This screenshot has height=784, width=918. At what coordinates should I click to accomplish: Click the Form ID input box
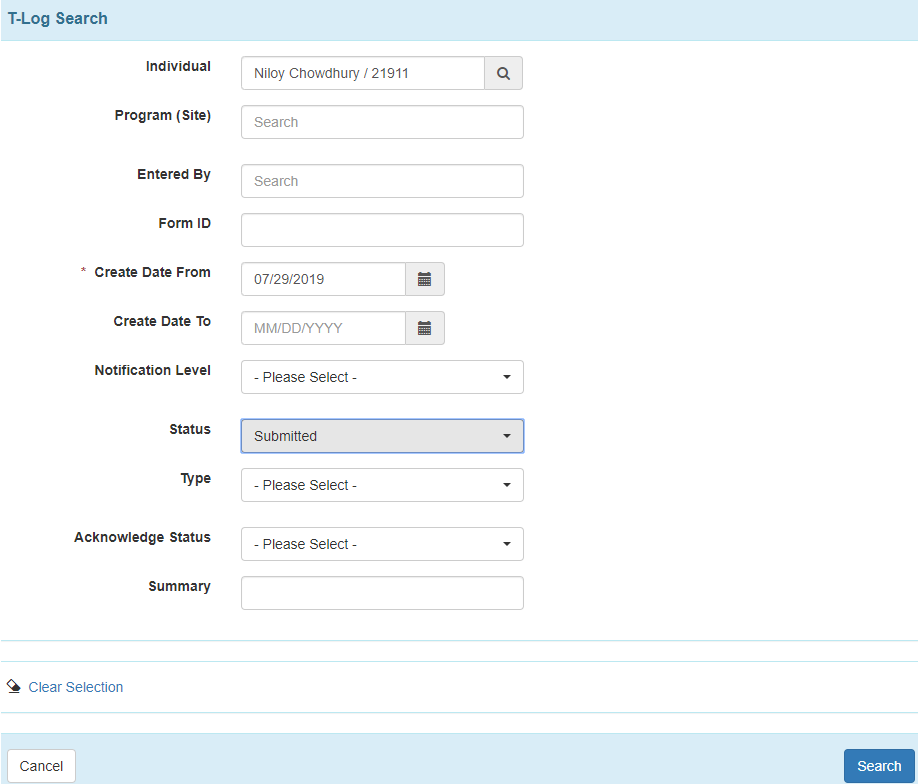pos(382,230)
